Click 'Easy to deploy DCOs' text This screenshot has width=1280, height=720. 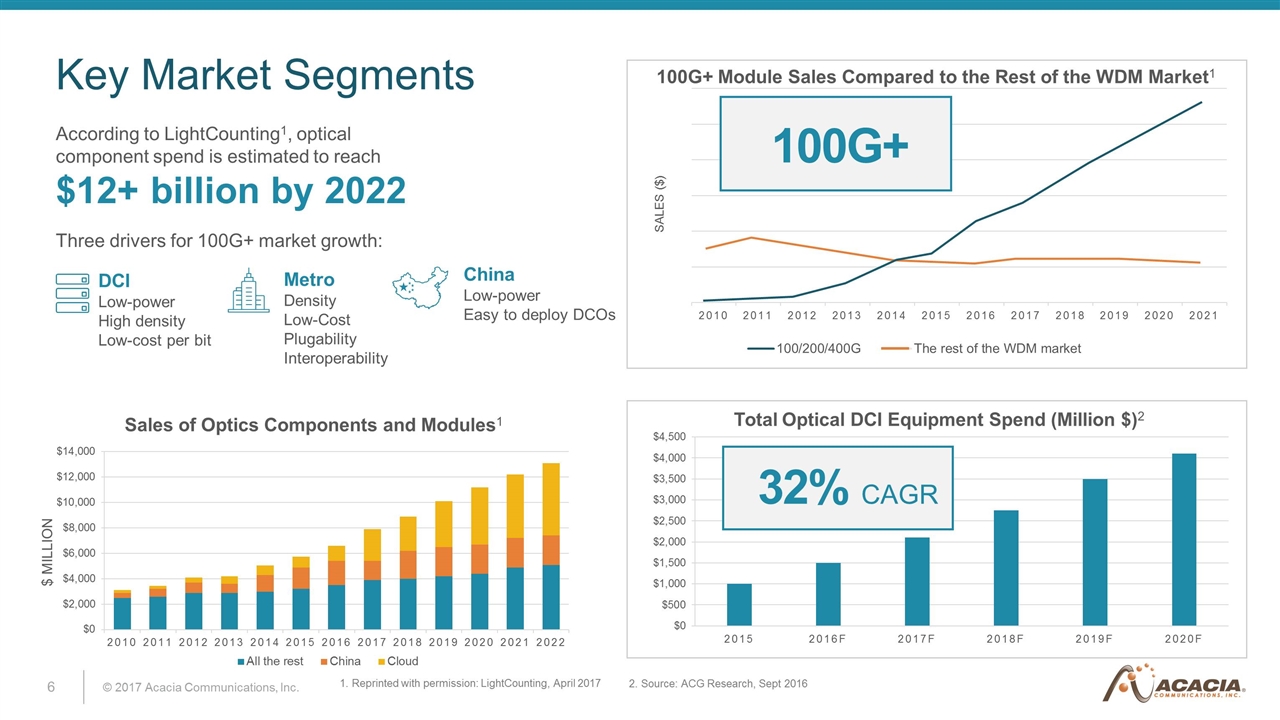click(539, 315)
